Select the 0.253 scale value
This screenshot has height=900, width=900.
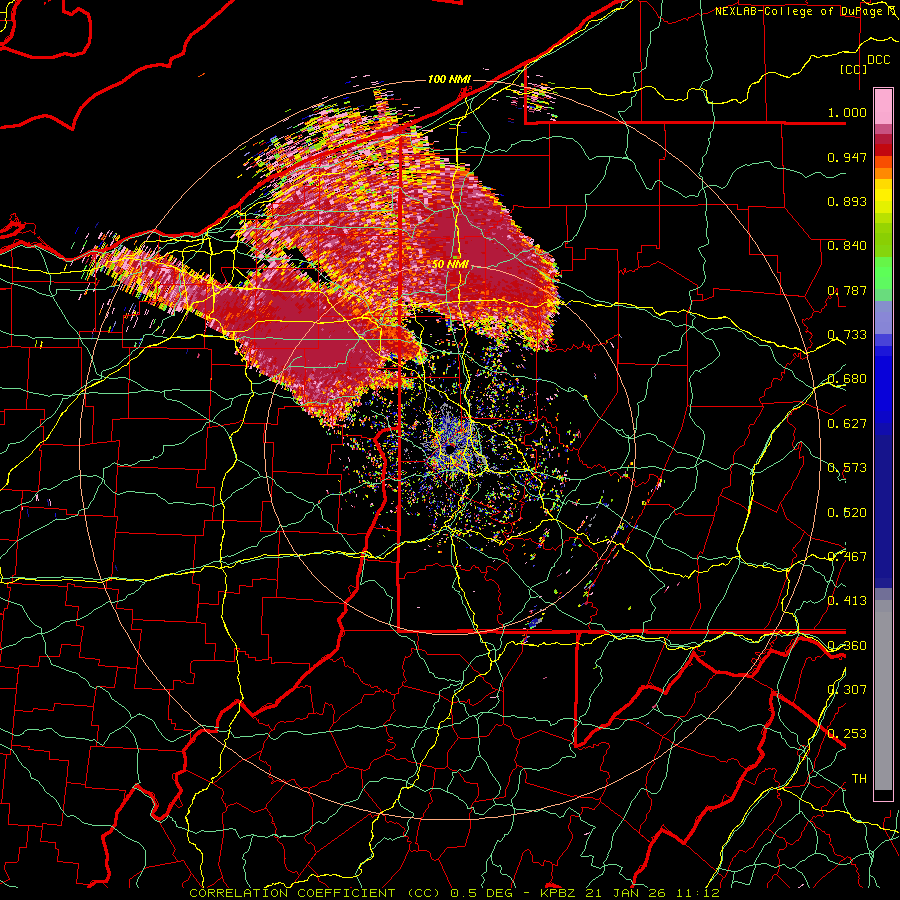[847, 734]
